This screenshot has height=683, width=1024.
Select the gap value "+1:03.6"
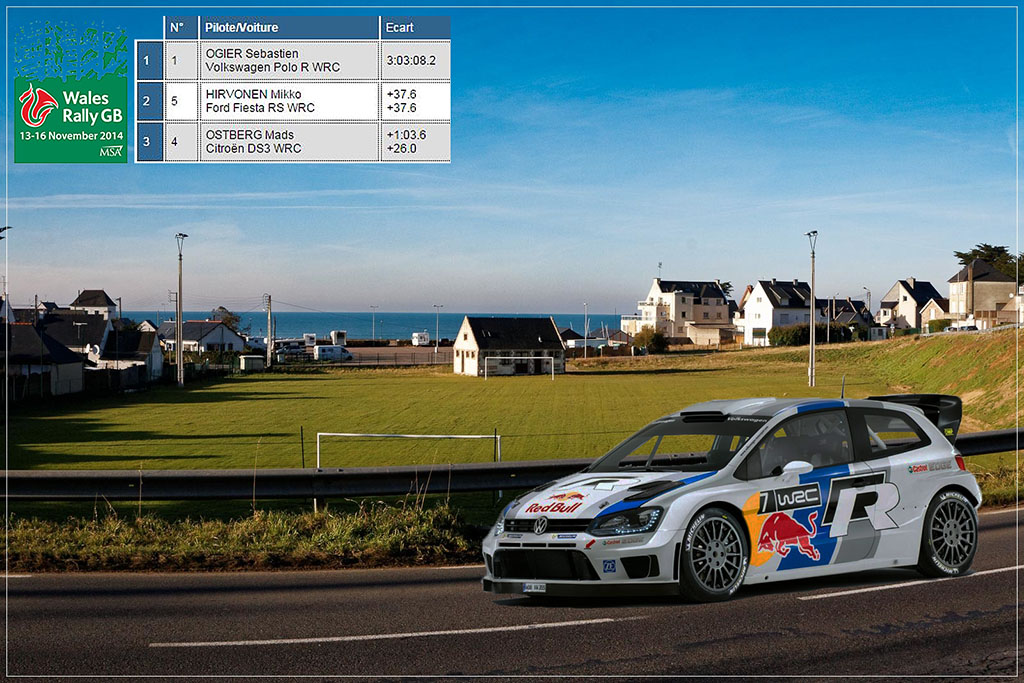[406, 135]
